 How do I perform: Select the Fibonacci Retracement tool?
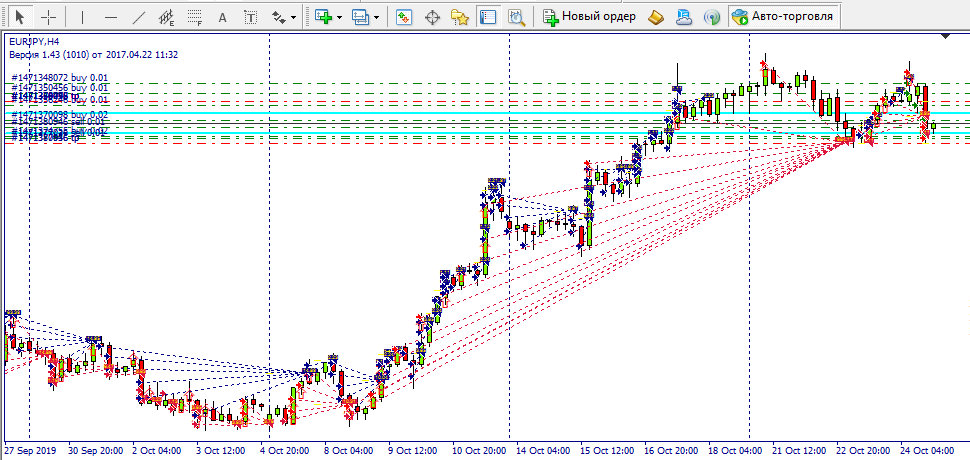195,17
